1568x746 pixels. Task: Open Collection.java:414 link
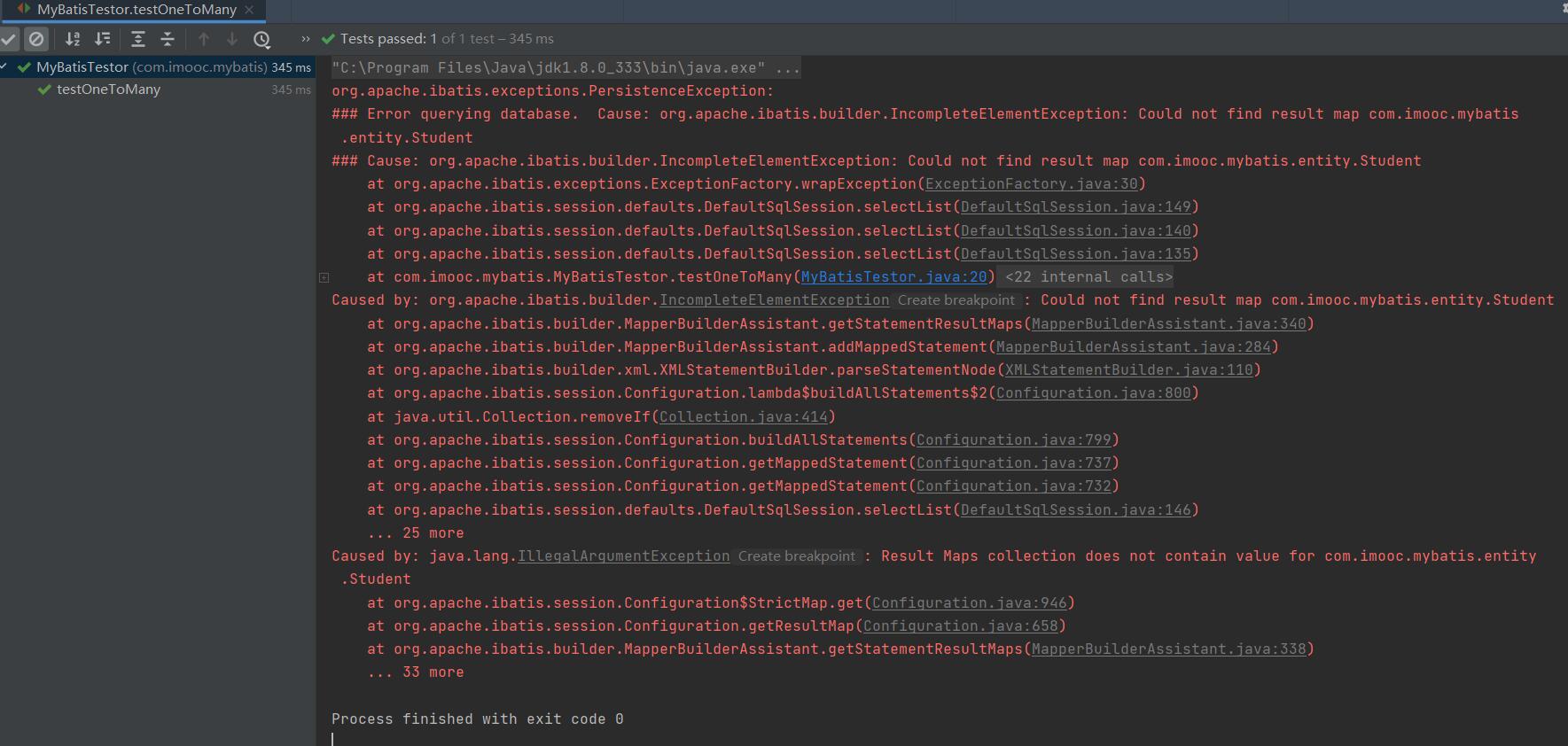coord(743,417)
